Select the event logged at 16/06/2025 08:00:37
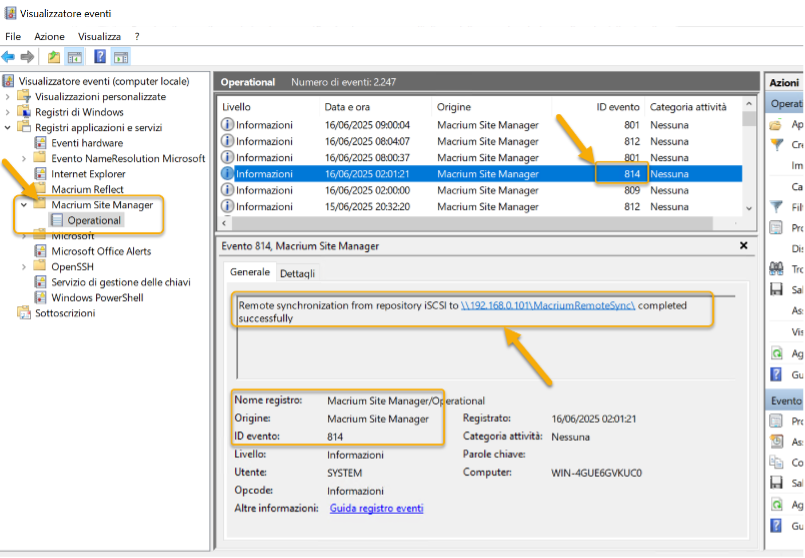 tap(481, 158)
